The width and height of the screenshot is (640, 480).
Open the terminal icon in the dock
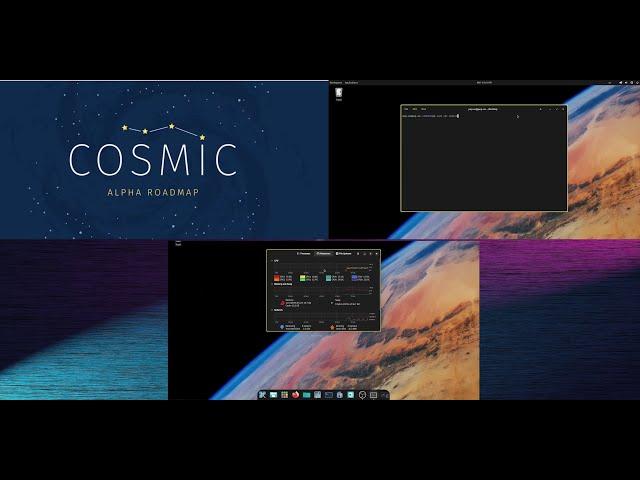coord(329,395)
